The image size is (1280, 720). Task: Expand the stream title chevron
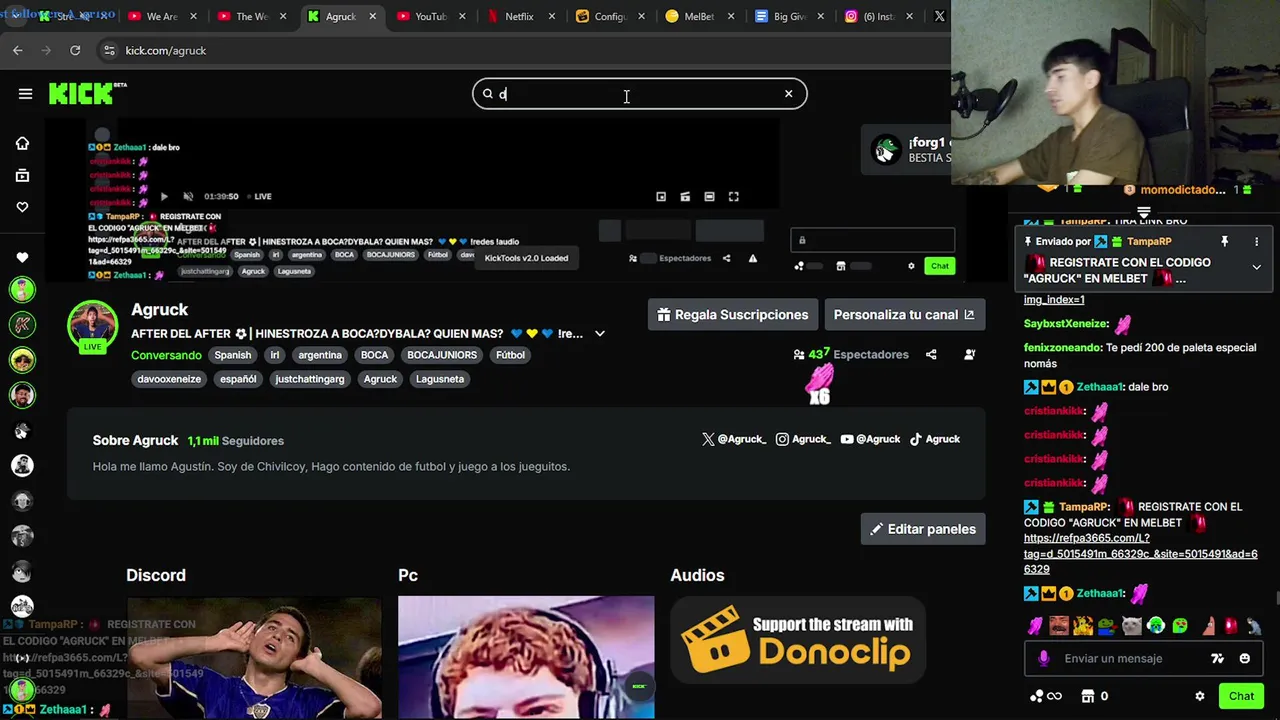[600, 334]
